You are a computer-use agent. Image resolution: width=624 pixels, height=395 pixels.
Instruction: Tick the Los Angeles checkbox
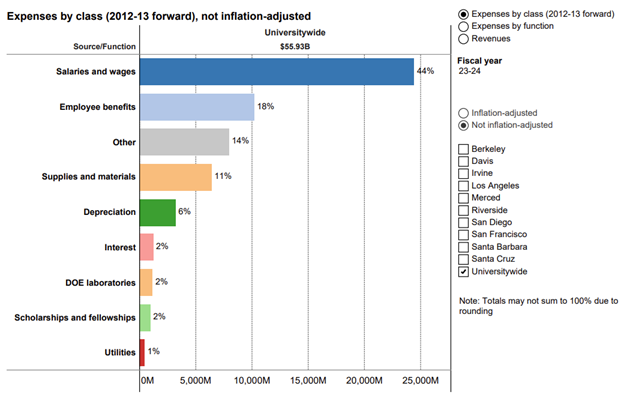click(x=463, y=186)
